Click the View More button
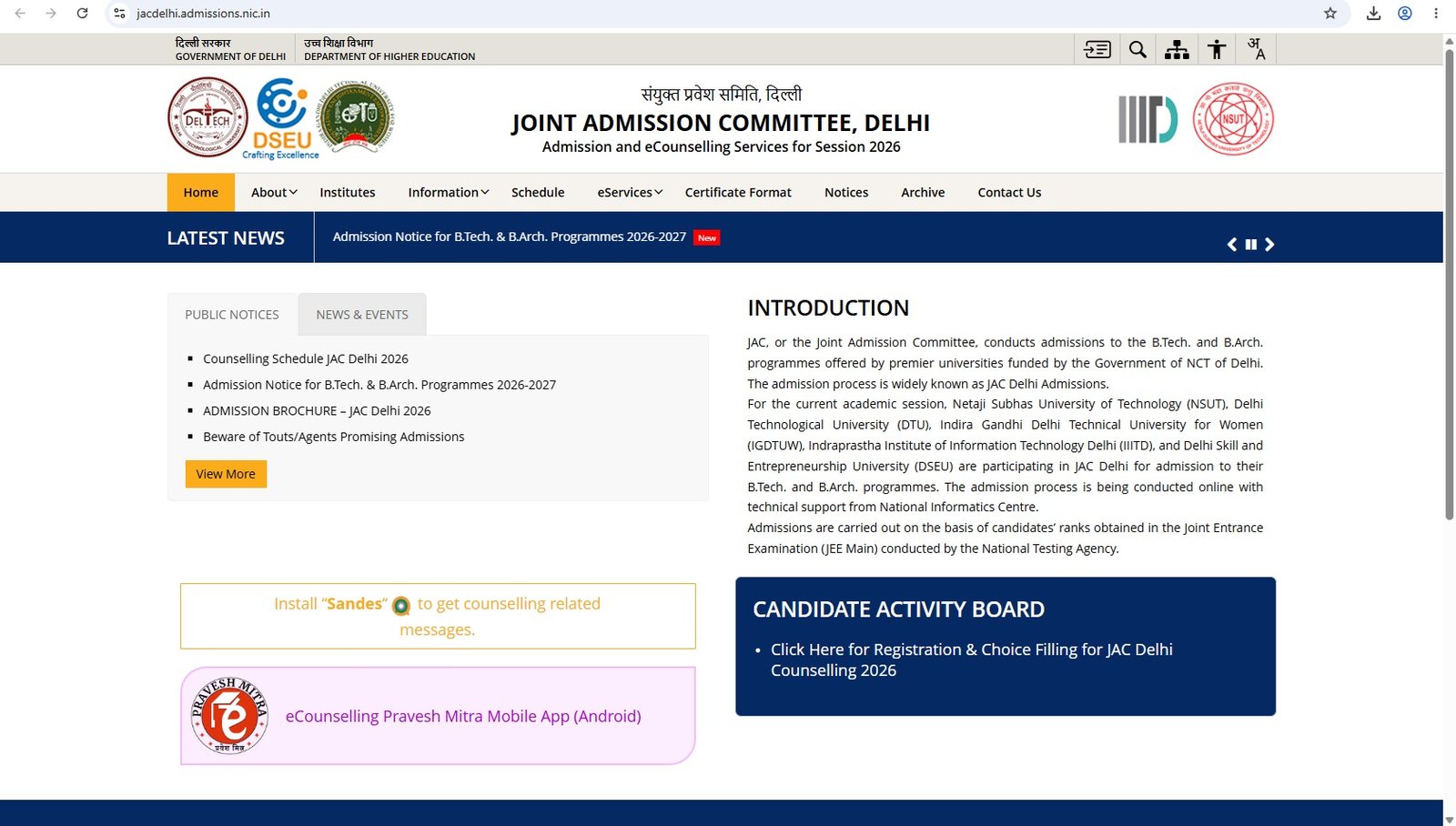 click(226, 474)
